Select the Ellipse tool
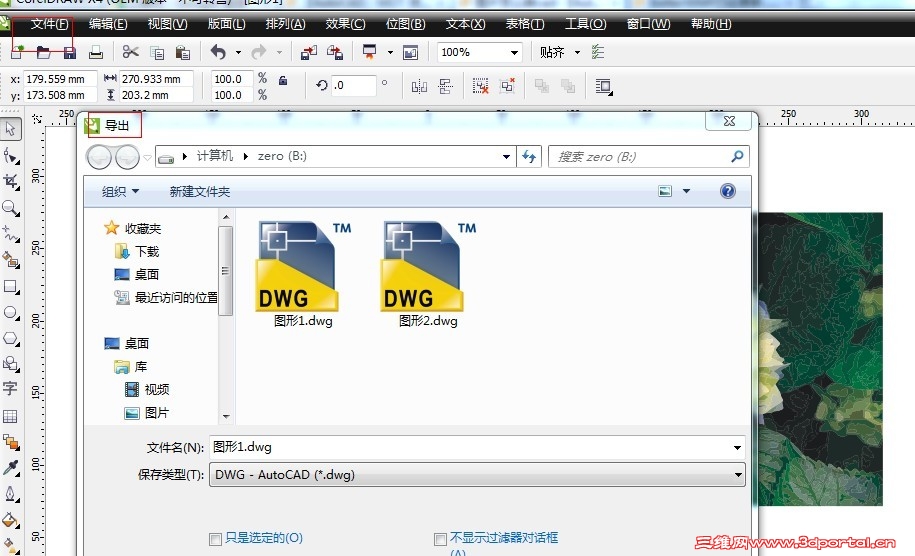Viewport: 915px width, 556px height. click(x=11, y=312)
